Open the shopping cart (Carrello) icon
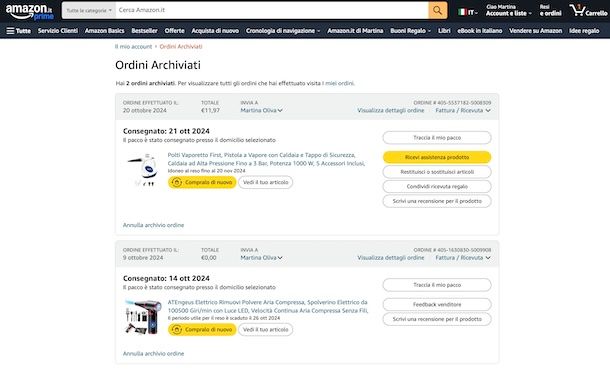Image resolution: width=610 pixels, height=375 pixels. click(x=588, y=11)
